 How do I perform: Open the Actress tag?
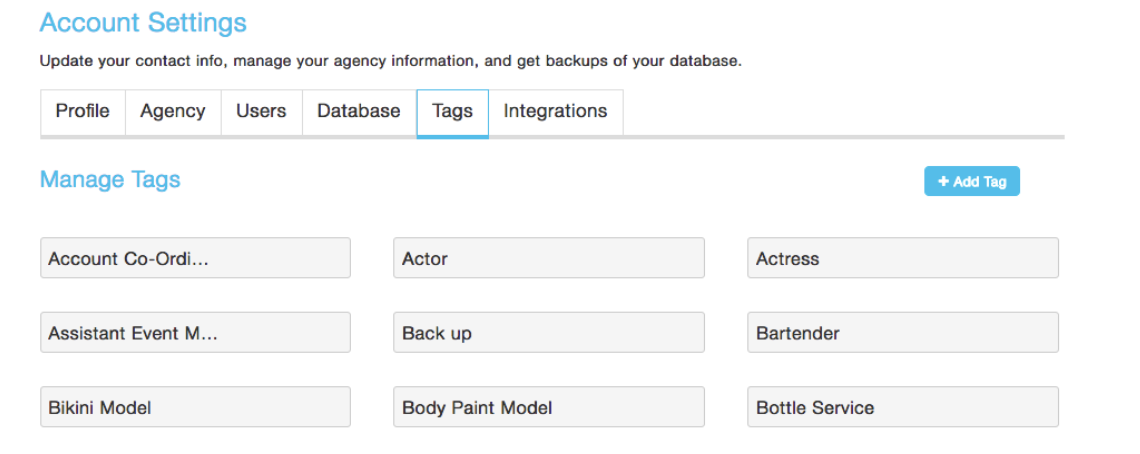pos(902,258)
